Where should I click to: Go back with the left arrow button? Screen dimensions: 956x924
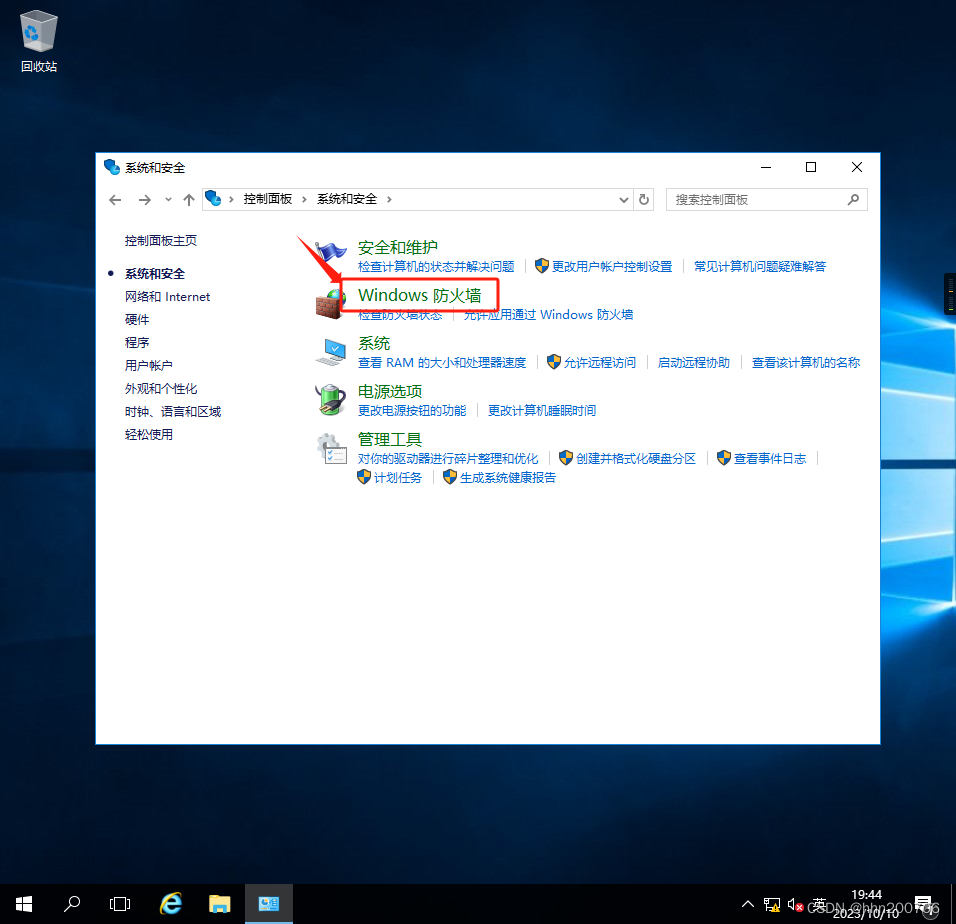point(115,200)
